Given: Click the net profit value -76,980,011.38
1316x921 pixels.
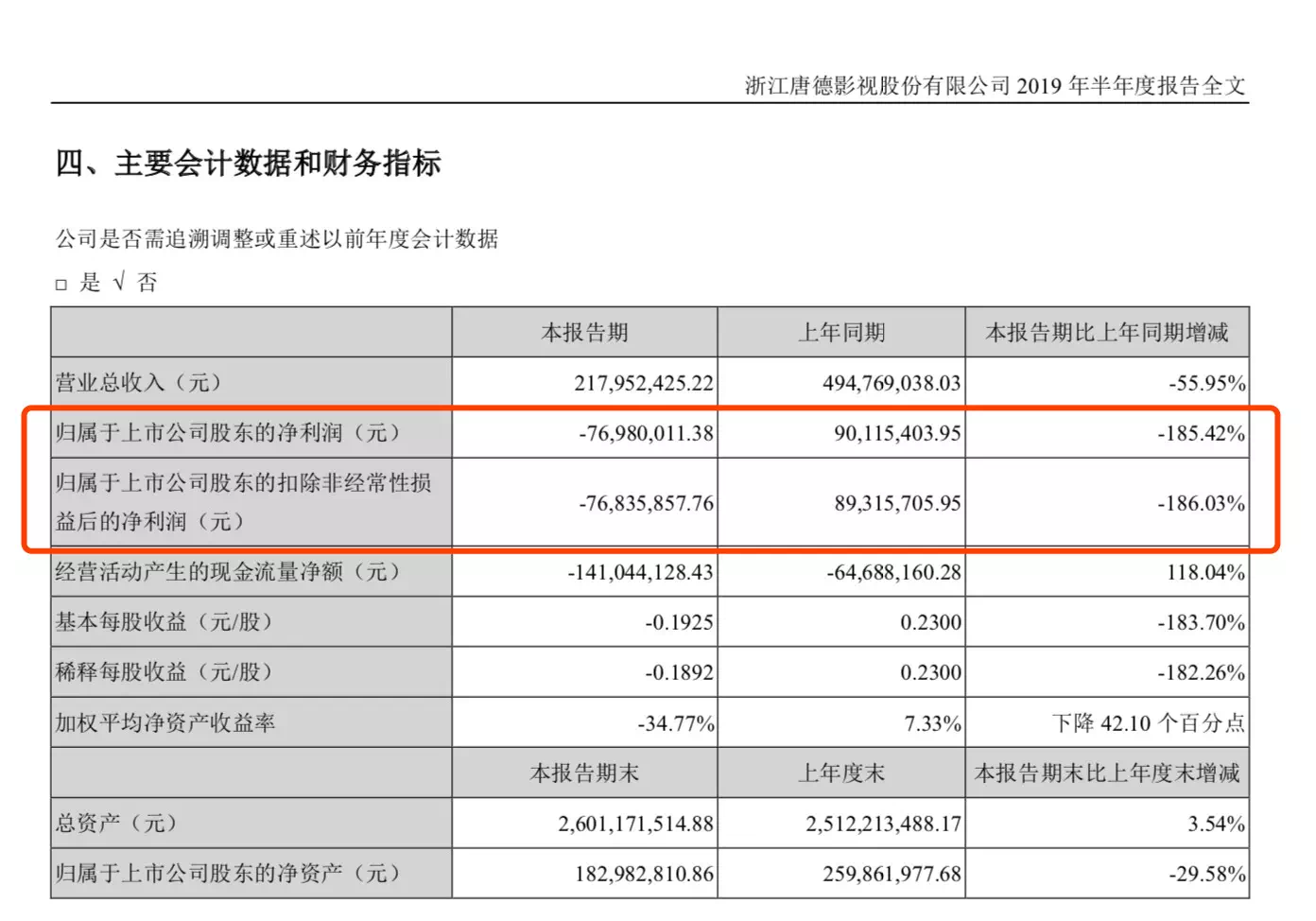Looking at the screenshot, I should coord(646,433).
